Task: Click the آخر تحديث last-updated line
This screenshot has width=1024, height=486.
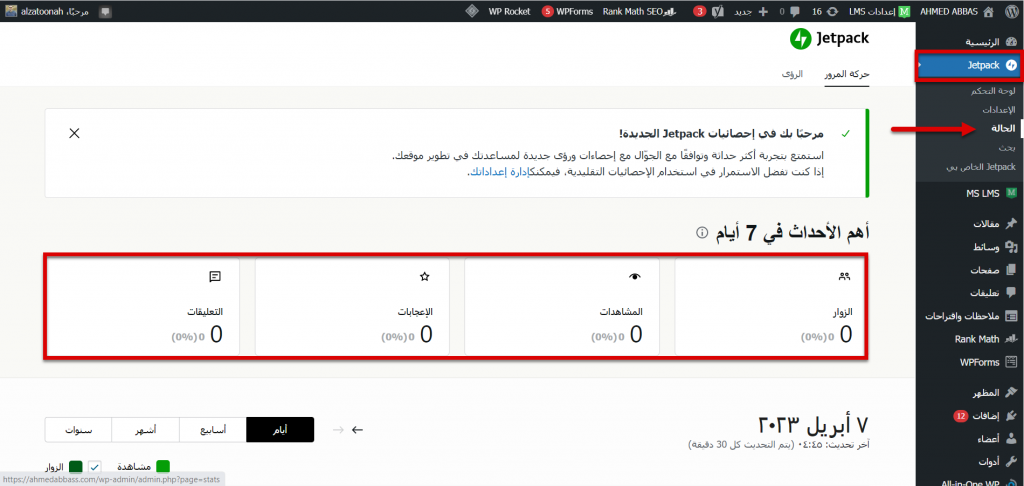Action: click(x=779, y=445)
